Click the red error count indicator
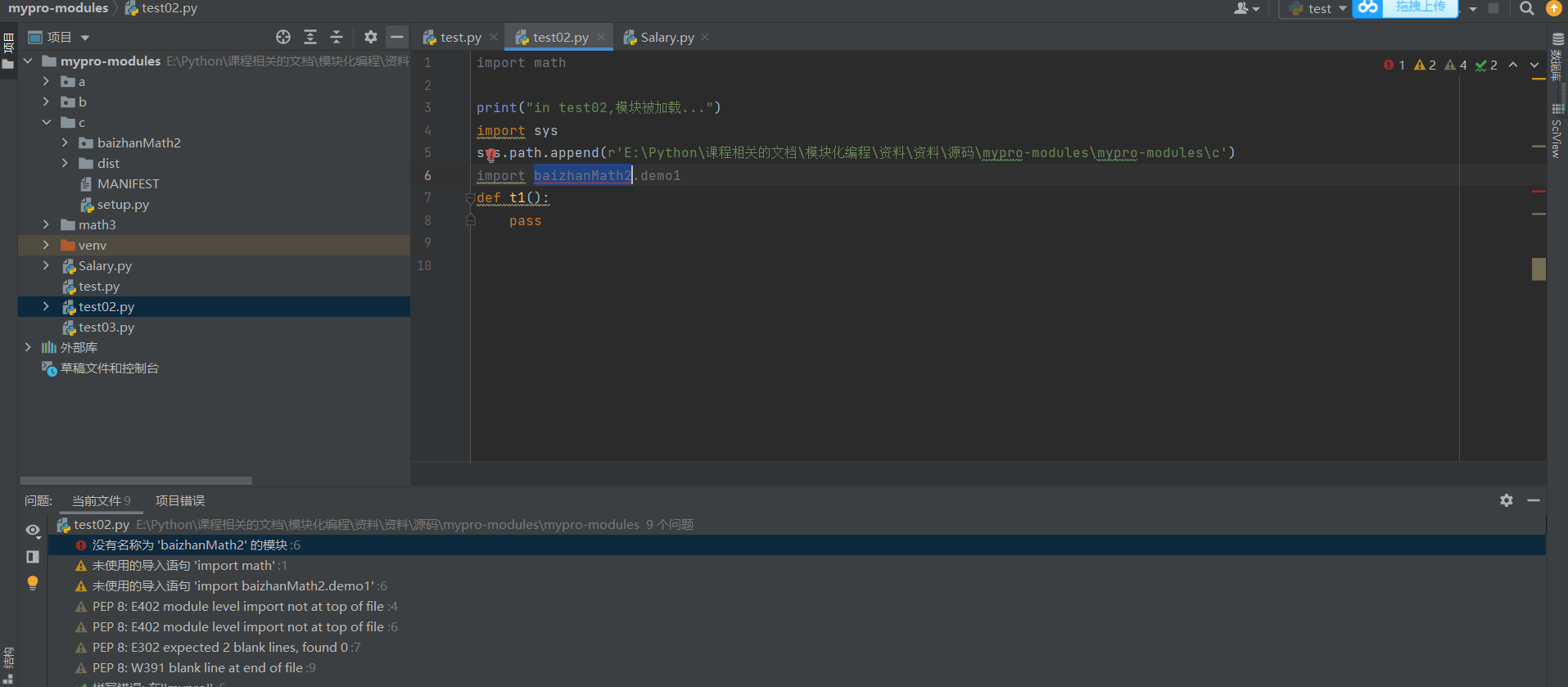1568x687 pixels. point(1394,65)
